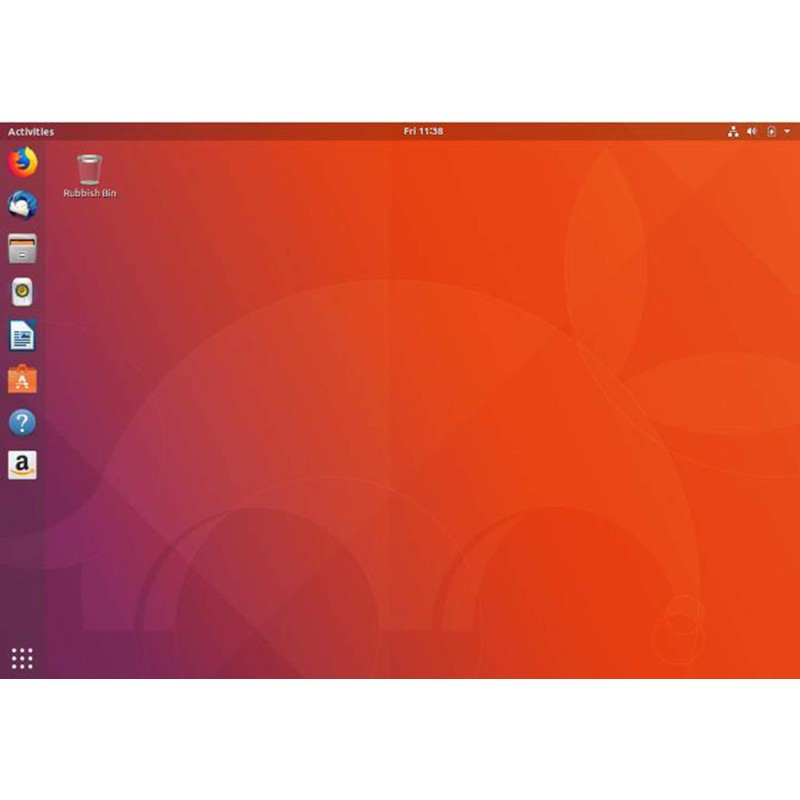Open the Help question mark icon
The height and width of the screenshot is (800, 800).
point(22,422)
